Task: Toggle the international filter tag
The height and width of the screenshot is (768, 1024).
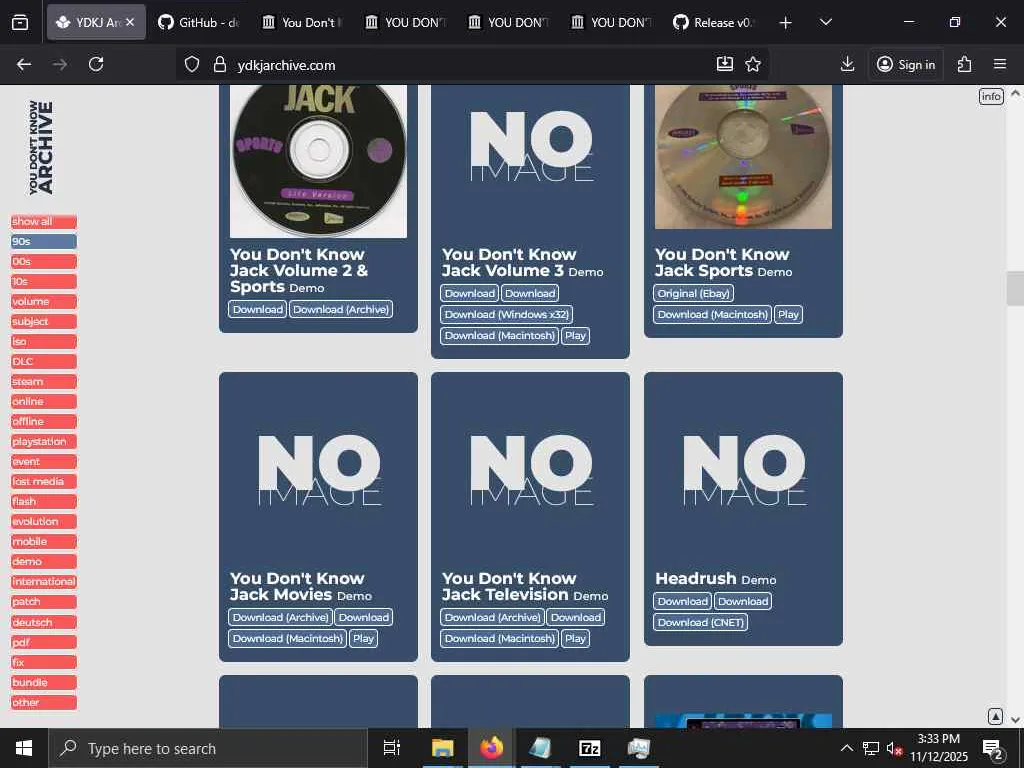Action: coord(44,582)
